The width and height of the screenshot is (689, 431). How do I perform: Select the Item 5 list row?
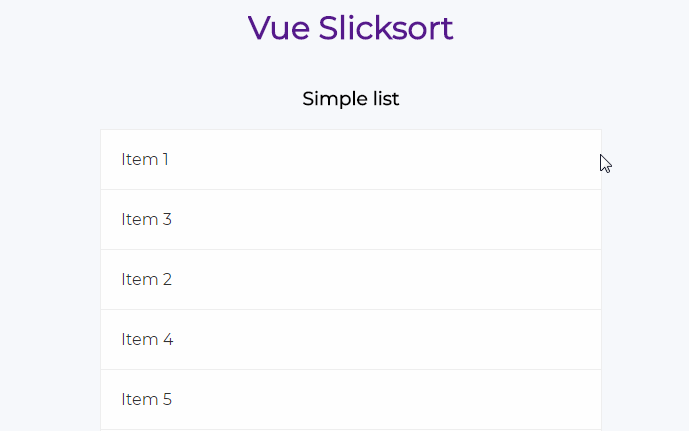pos(350,399)
